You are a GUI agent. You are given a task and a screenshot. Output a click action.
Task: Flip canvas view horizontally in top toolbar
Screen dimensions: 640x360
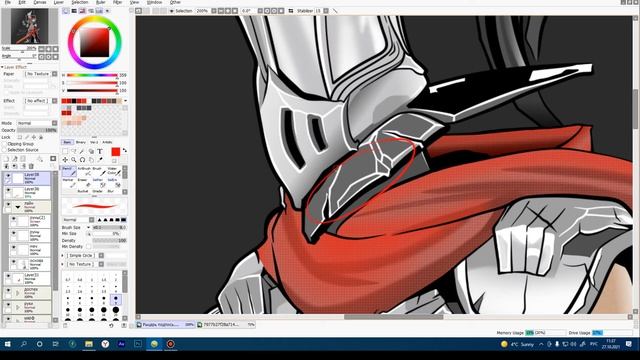[x=291, y=11]
